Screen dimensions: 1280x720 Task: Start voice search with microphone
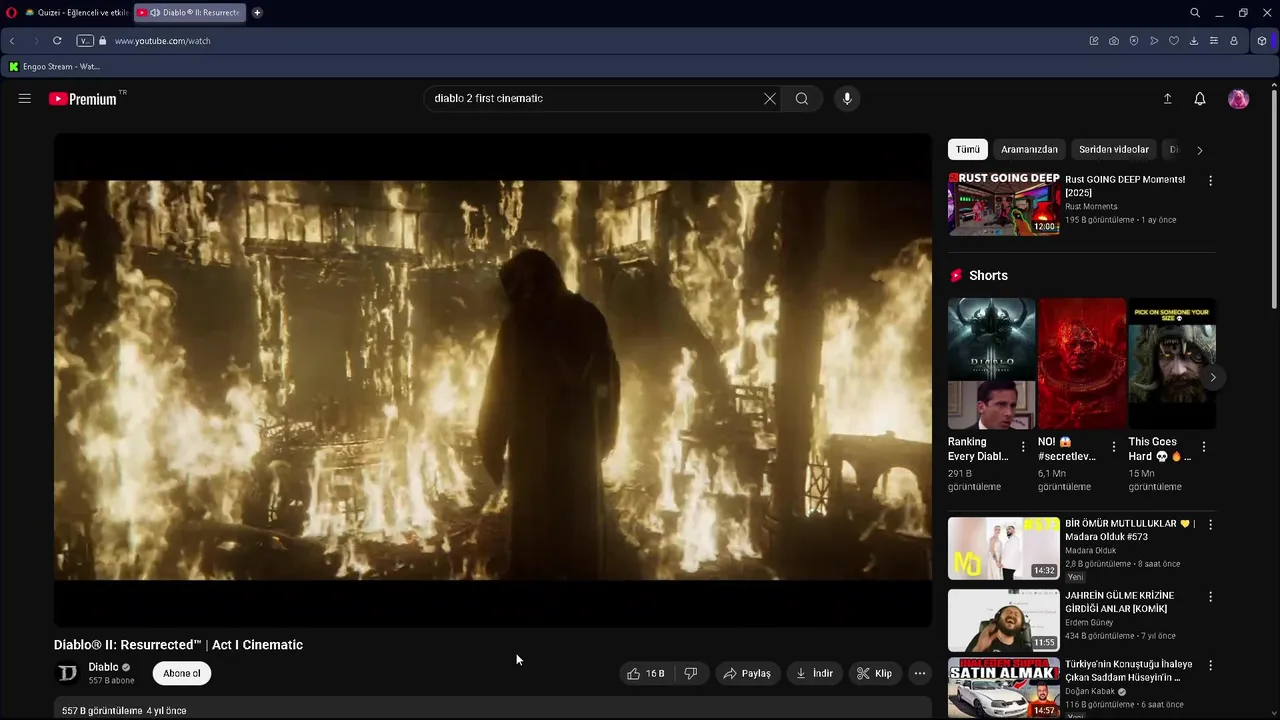tap(847, 99)
